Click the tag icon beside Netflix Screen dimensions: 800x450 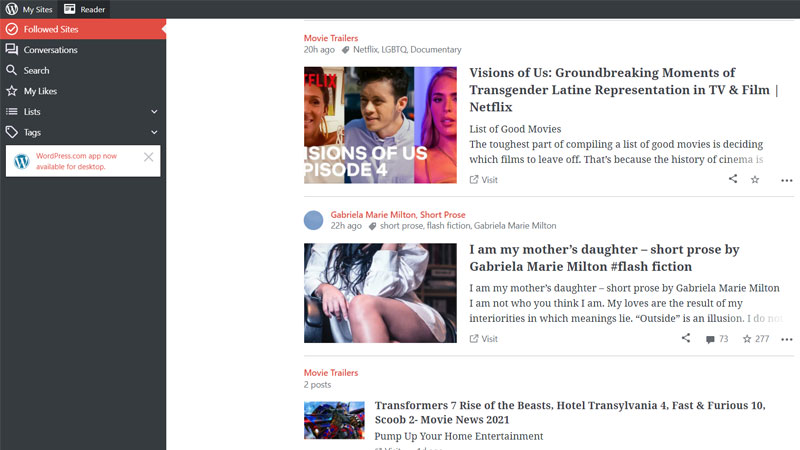click(345, 50)
